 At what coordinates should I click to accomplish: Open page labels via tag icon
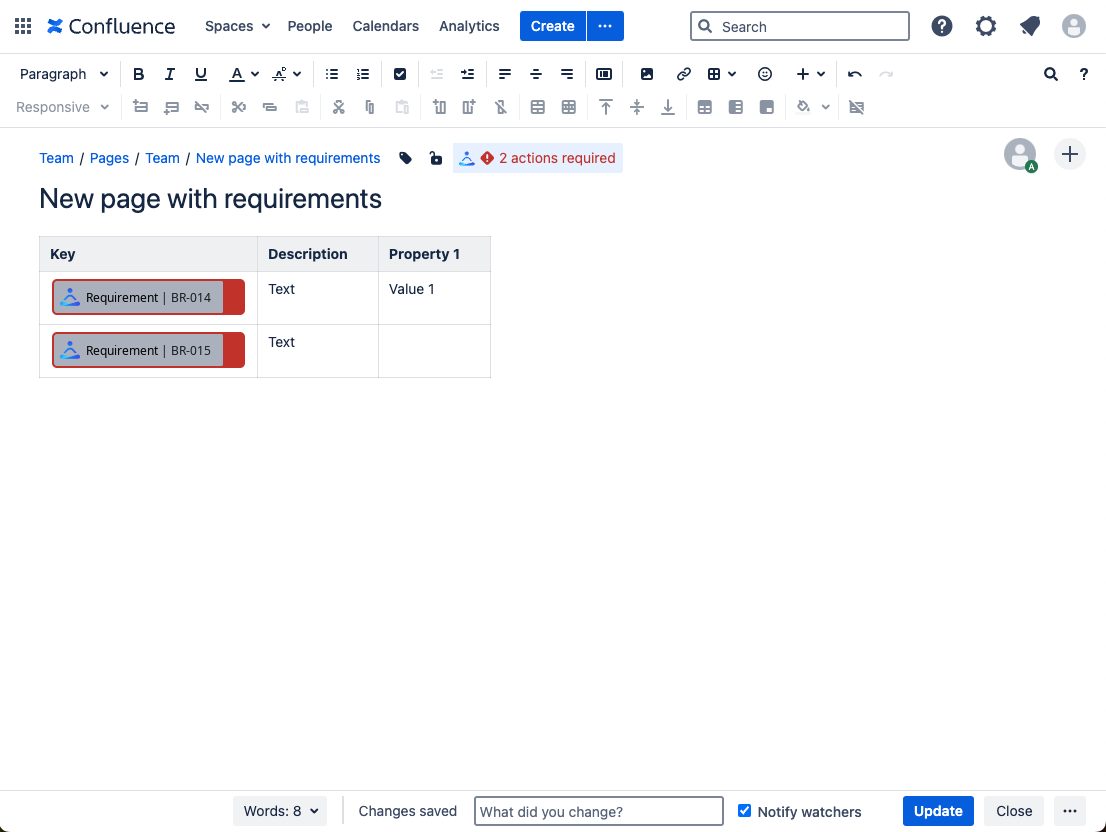[x=406, y=158]
